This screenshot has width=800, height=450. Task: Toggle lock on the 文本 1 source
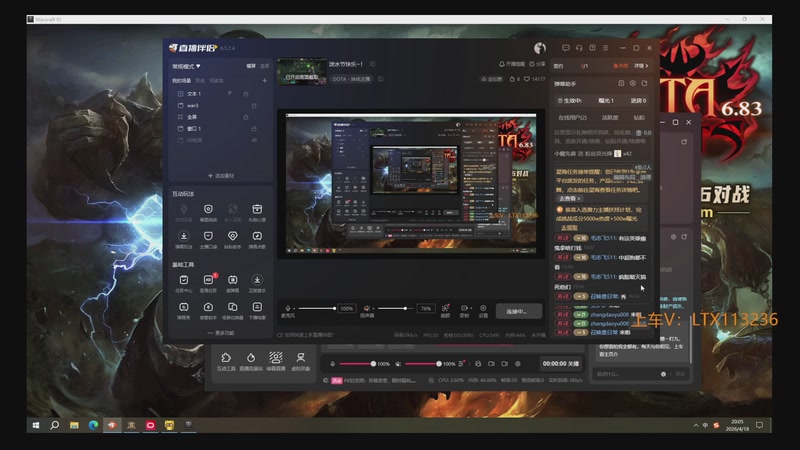(246, 94)
